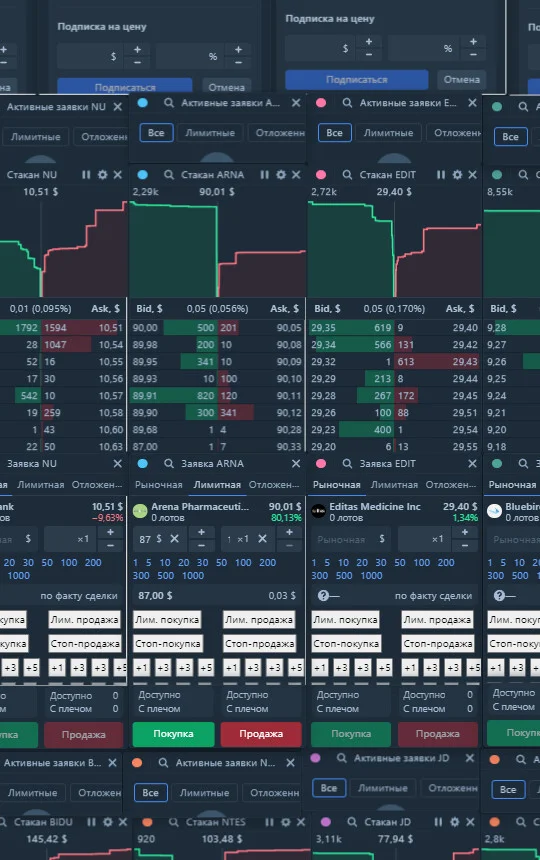Viewport: 540px width, 860px height.
Task: Select Лимитные filter in Активные заявки EDIT
Action: click(388, 133)
